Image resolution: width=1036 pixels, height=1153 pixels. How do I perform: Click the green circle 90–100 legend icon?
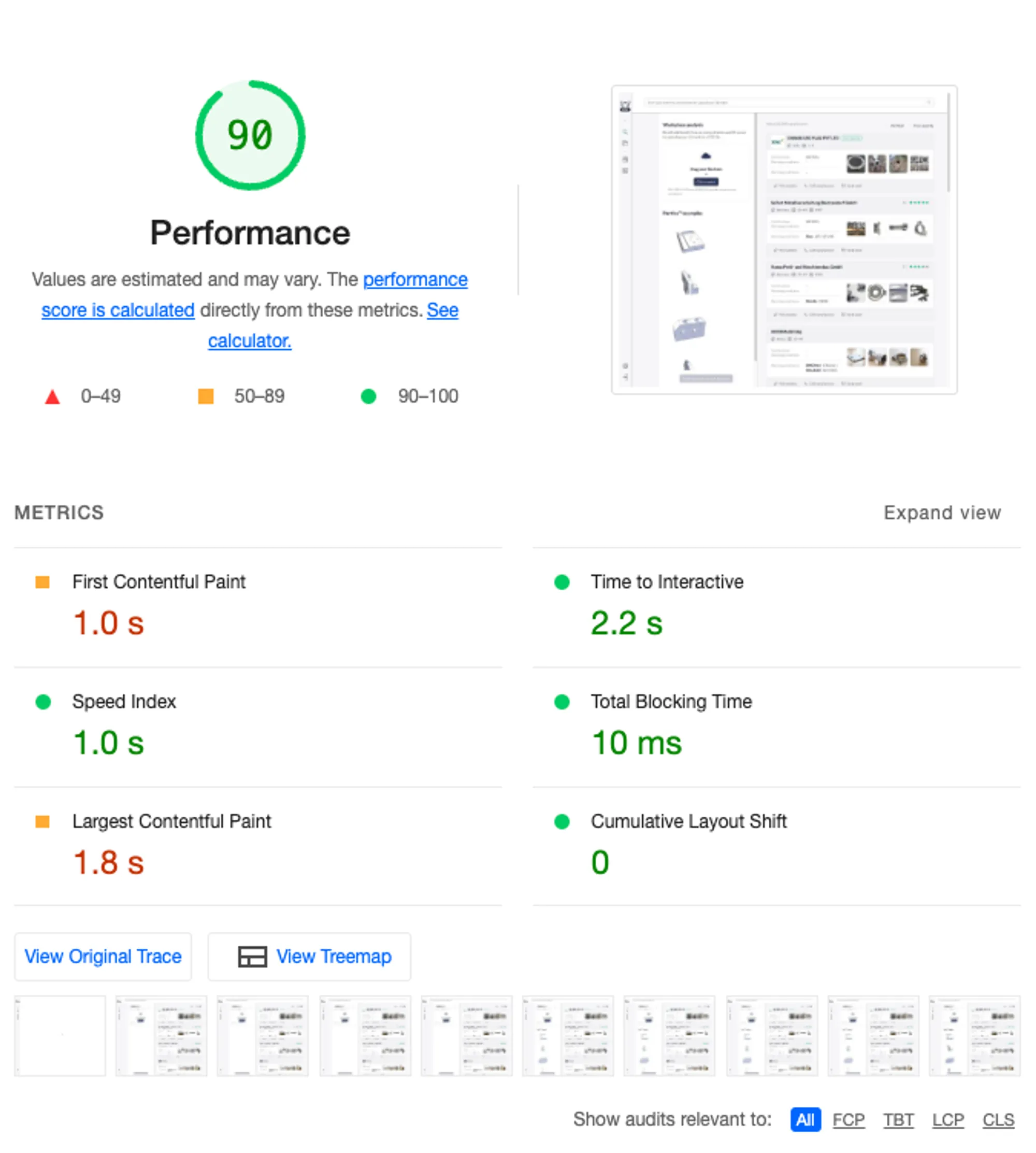[x=368, y=396]
